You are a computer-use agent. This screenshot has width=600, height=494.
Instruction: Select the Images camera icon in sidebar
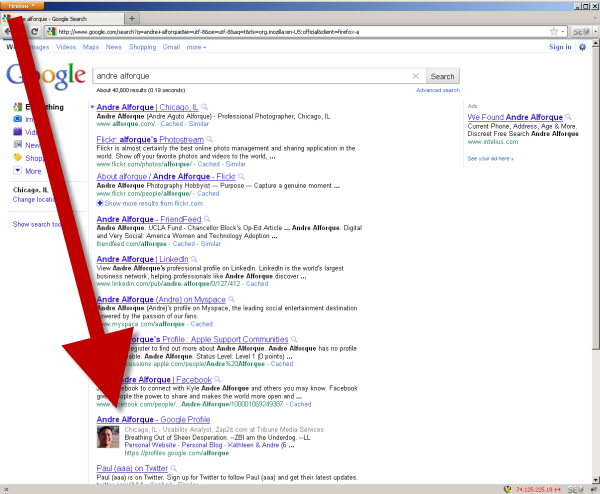[x=18, y=119]
